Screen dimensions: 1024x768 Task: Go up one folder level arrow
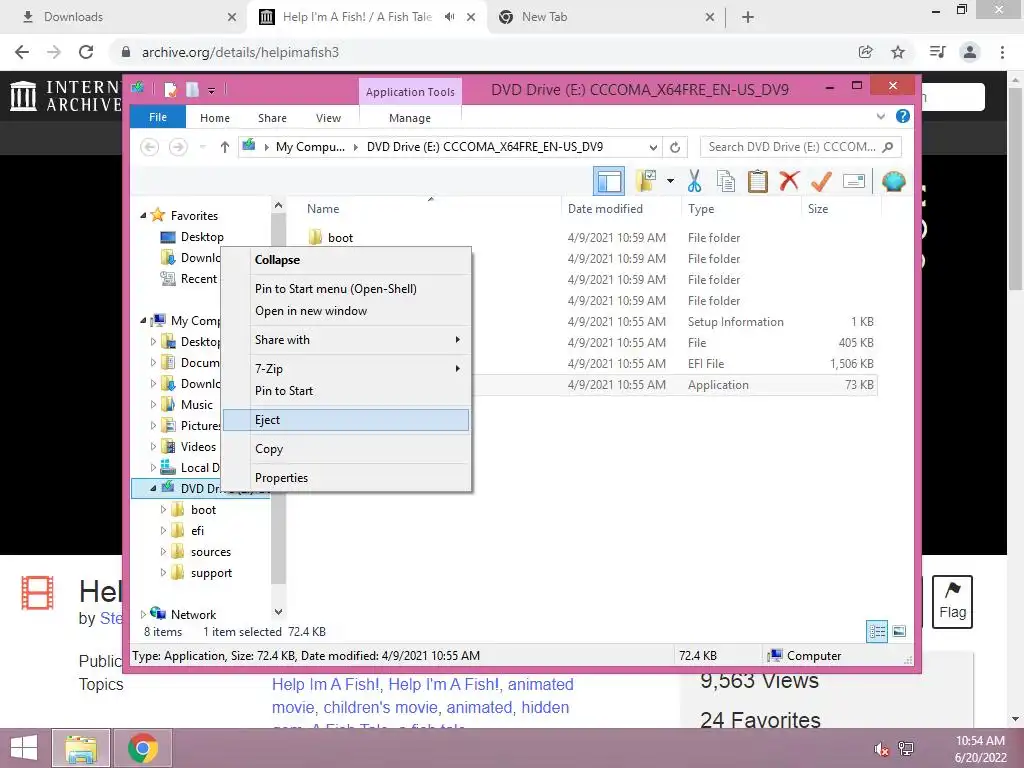pos(225,148)
